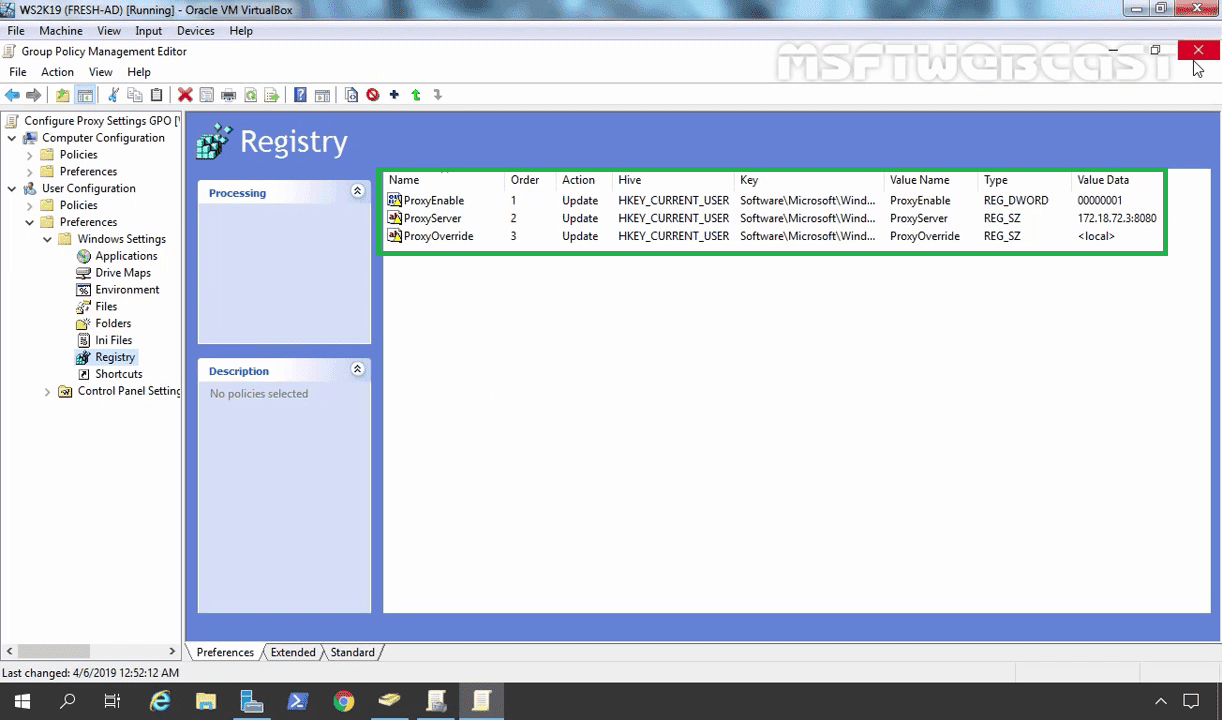
Task: Click the Cut scissors icon
Action: (x=113, y=95)
